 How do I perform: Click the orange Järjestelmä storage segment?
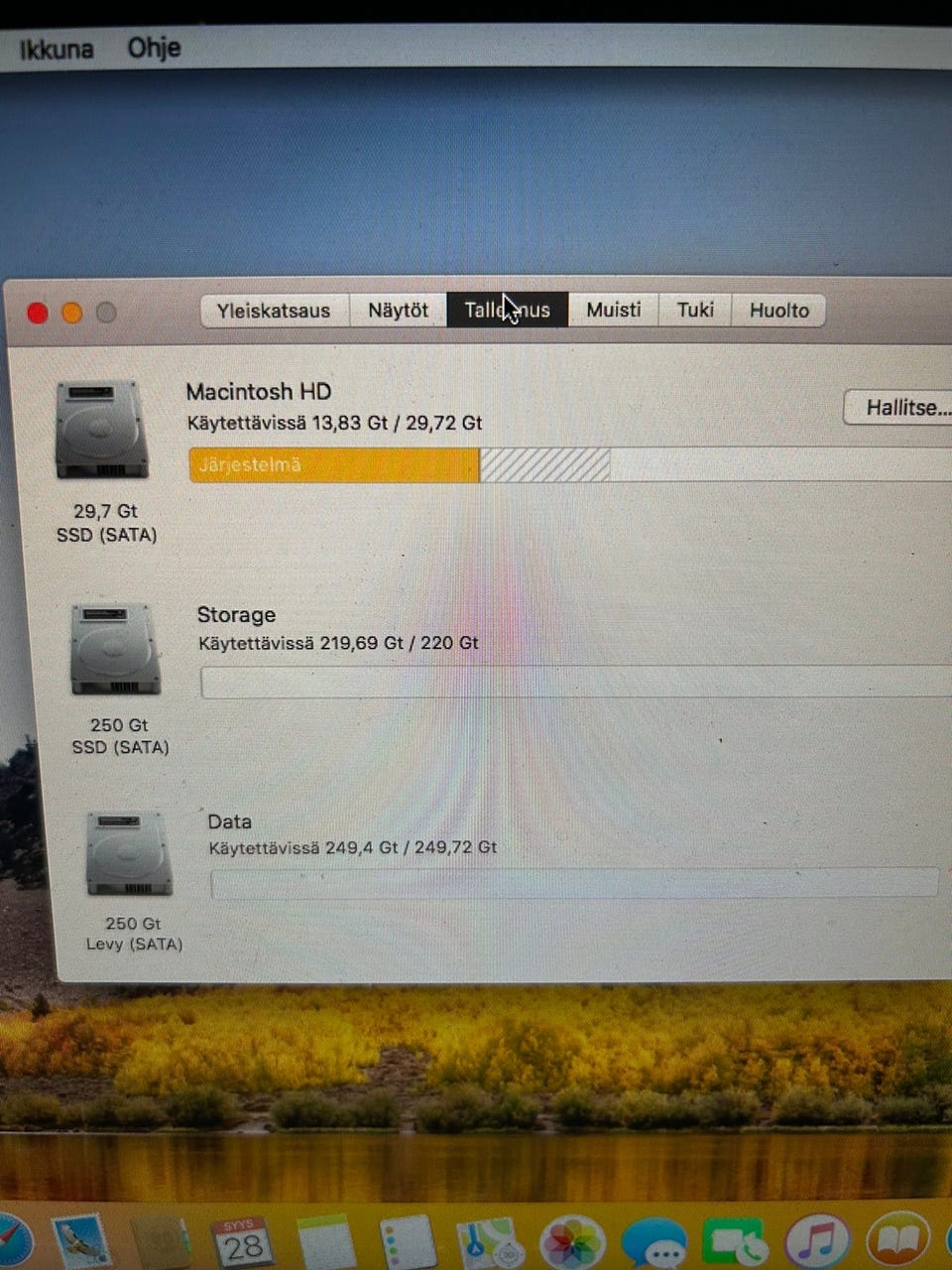[x=334, y=464]
